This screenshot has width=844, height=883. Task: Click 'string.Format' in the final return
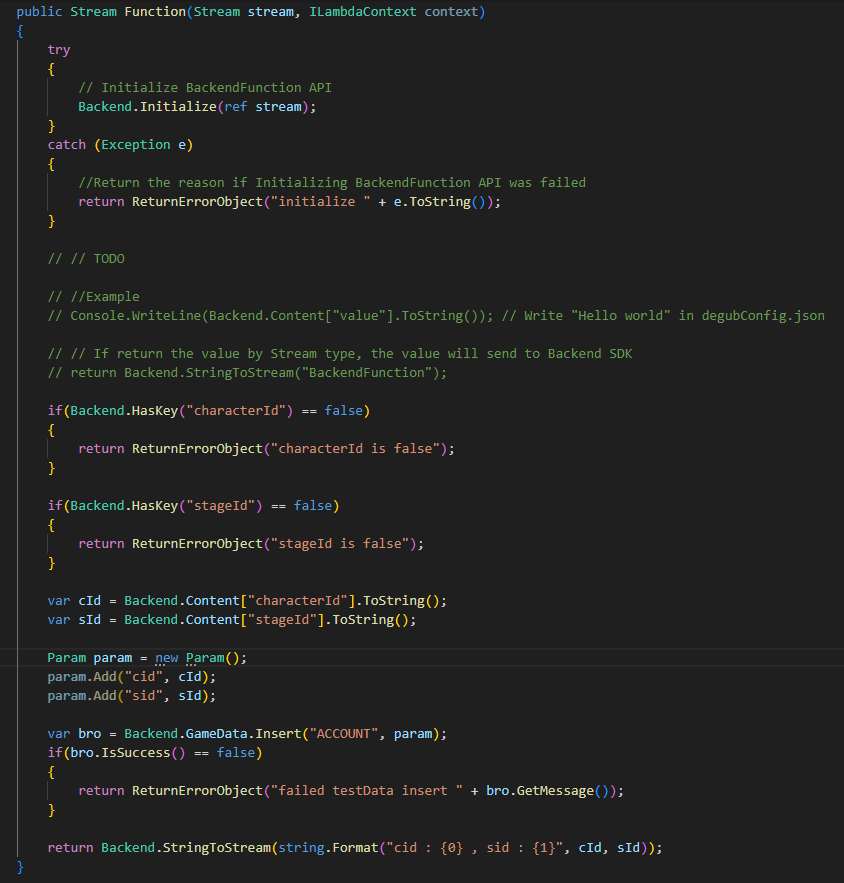(328, 848)
